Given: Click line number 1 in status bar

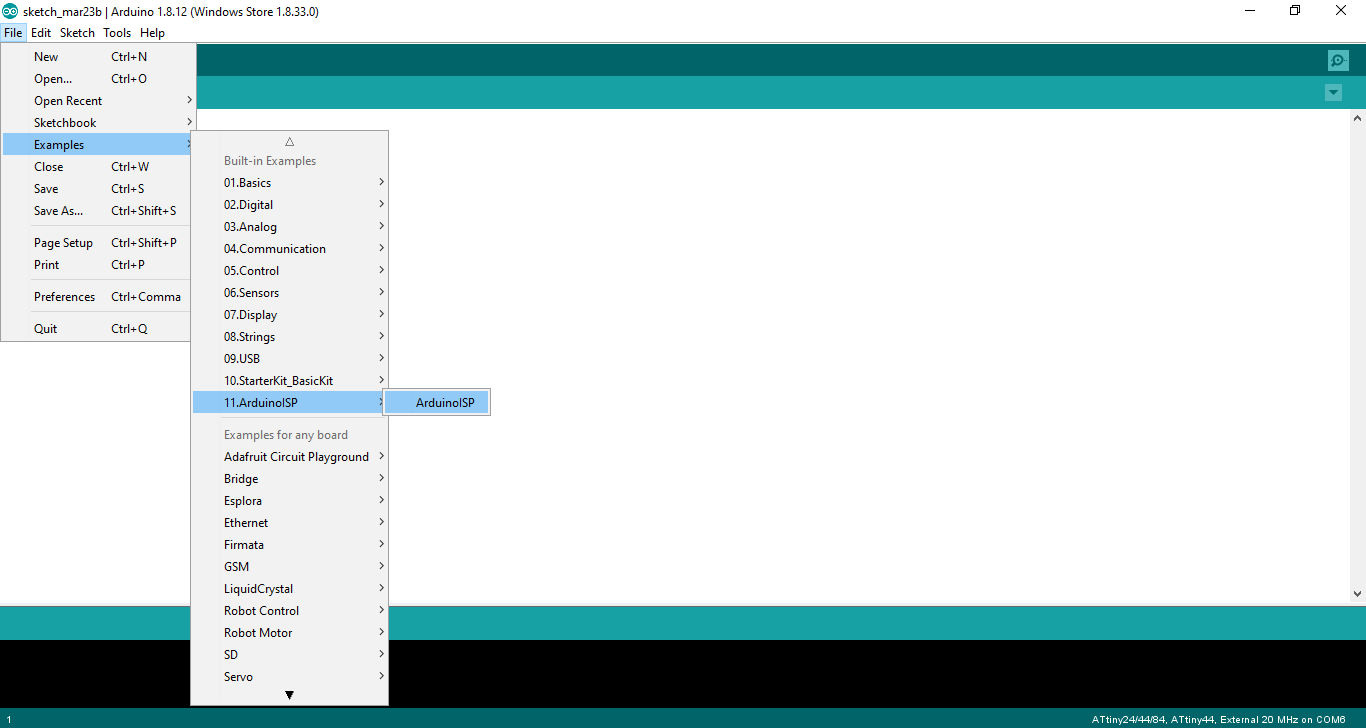Looking at the screenshot, I should 8,720.
